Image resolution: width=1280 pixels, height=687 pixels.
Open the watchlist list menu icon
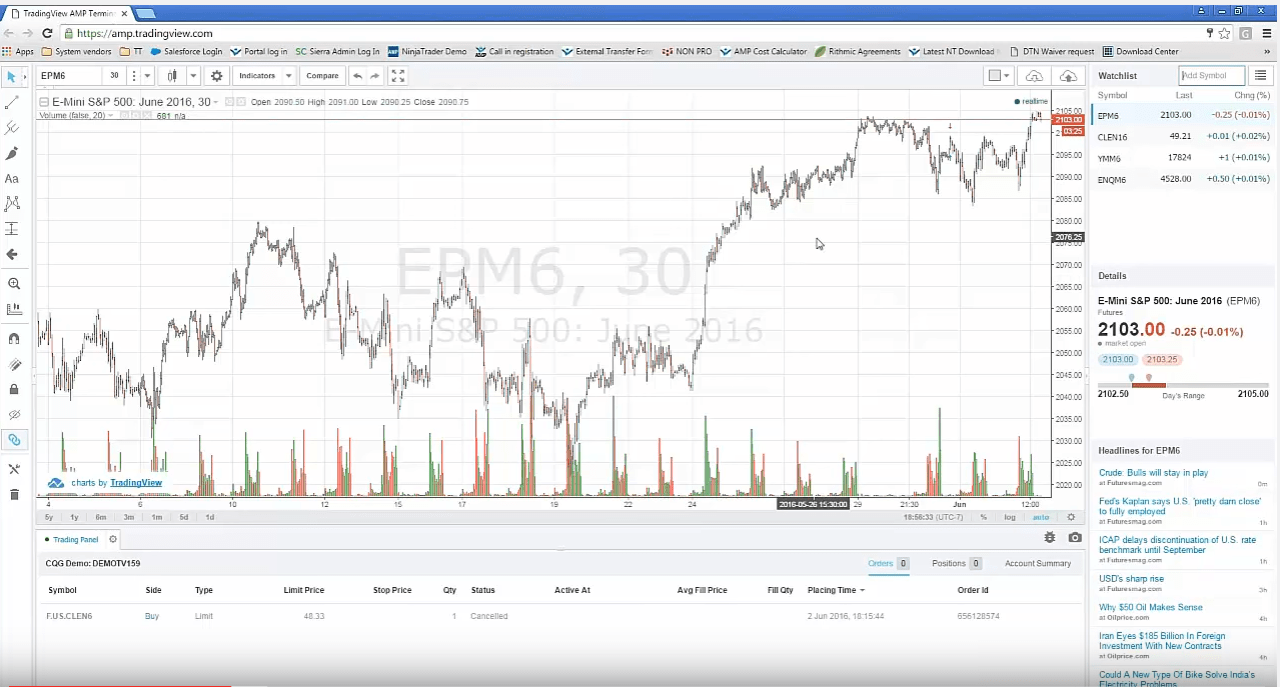(x=1260, y=75)
